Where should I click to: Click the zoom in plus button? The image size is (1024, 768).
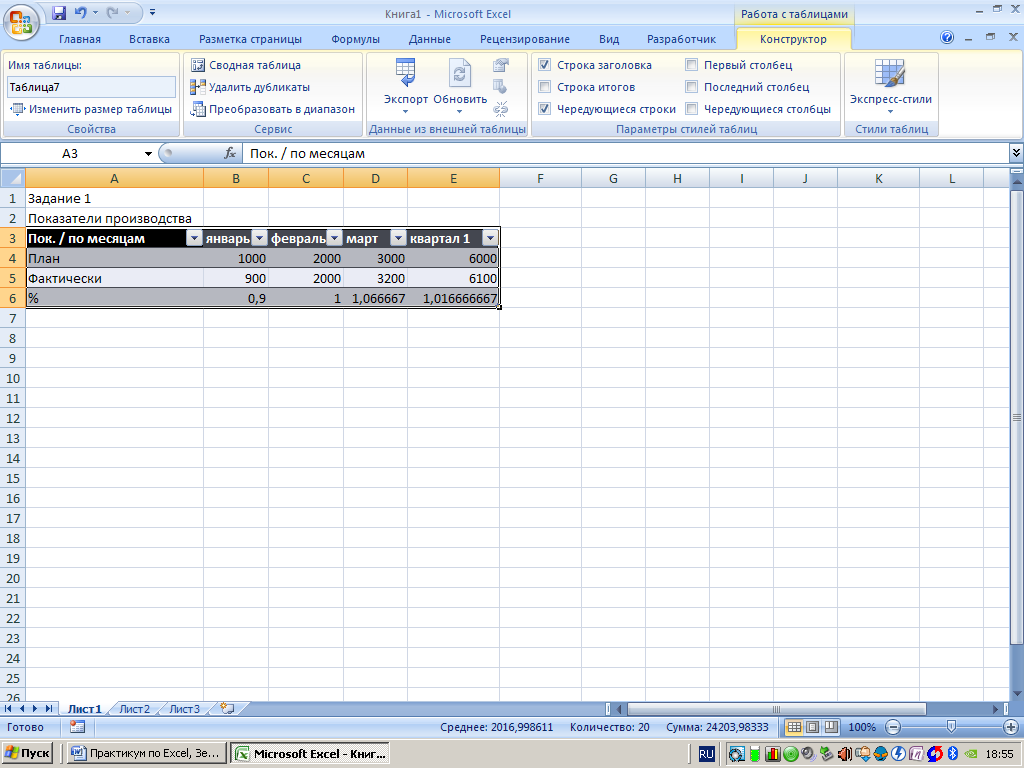click(1010, 727)
